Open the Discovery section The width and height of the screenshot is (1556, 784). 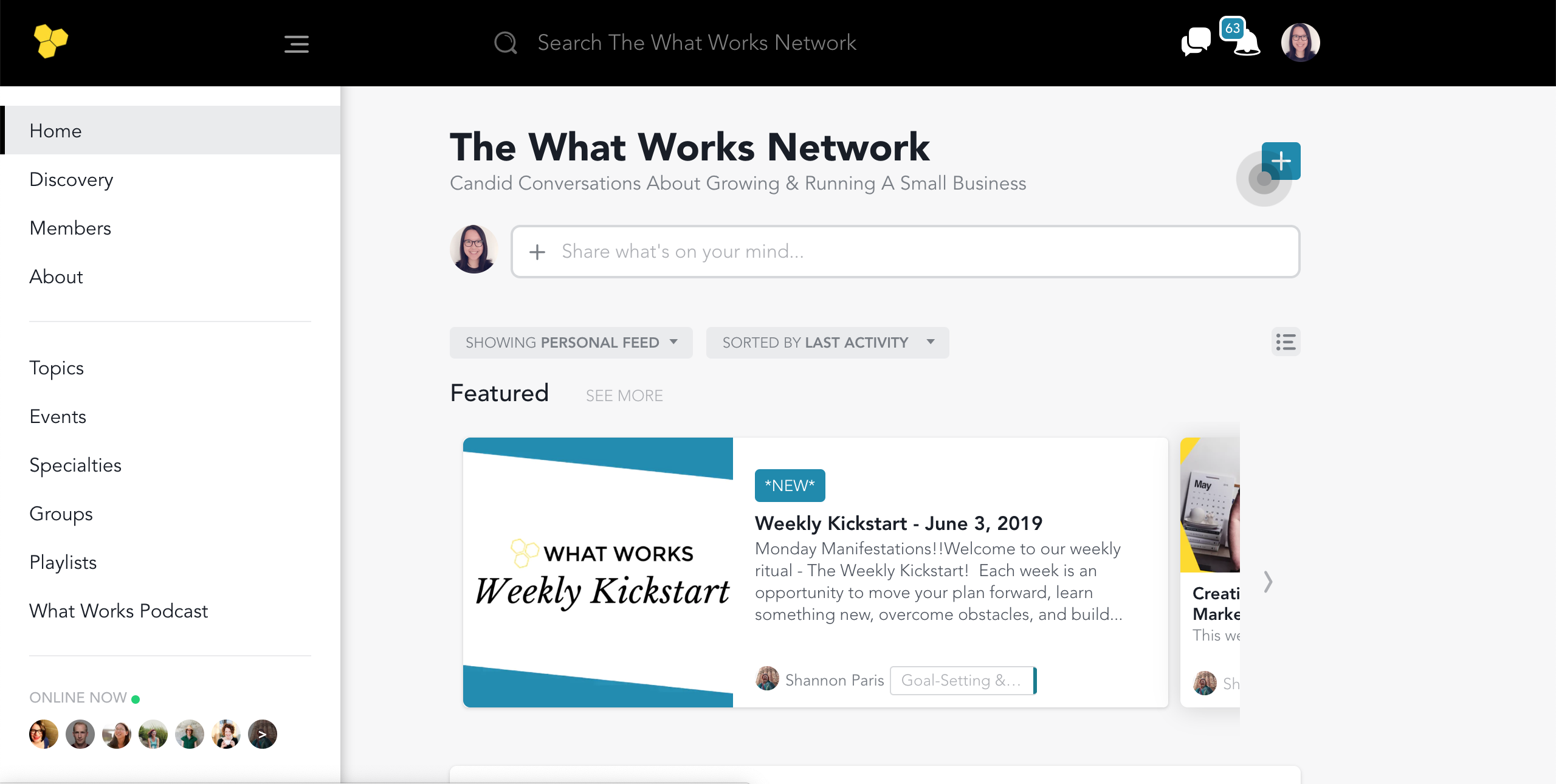(71, 179)
